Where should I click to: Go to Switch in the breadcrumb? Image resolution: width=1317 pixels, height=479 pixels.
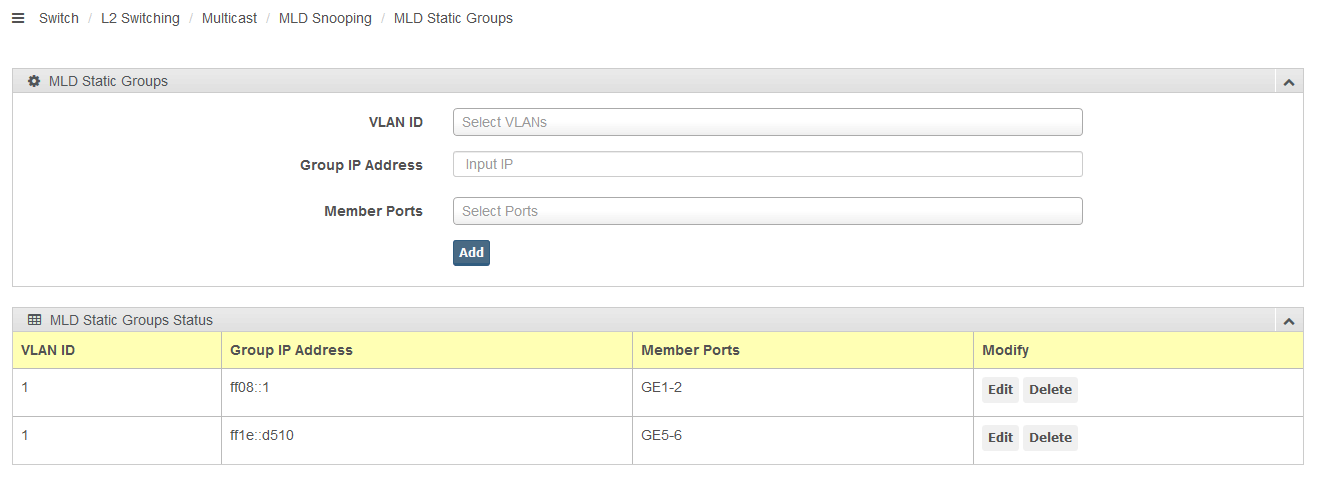click(59, 18)
